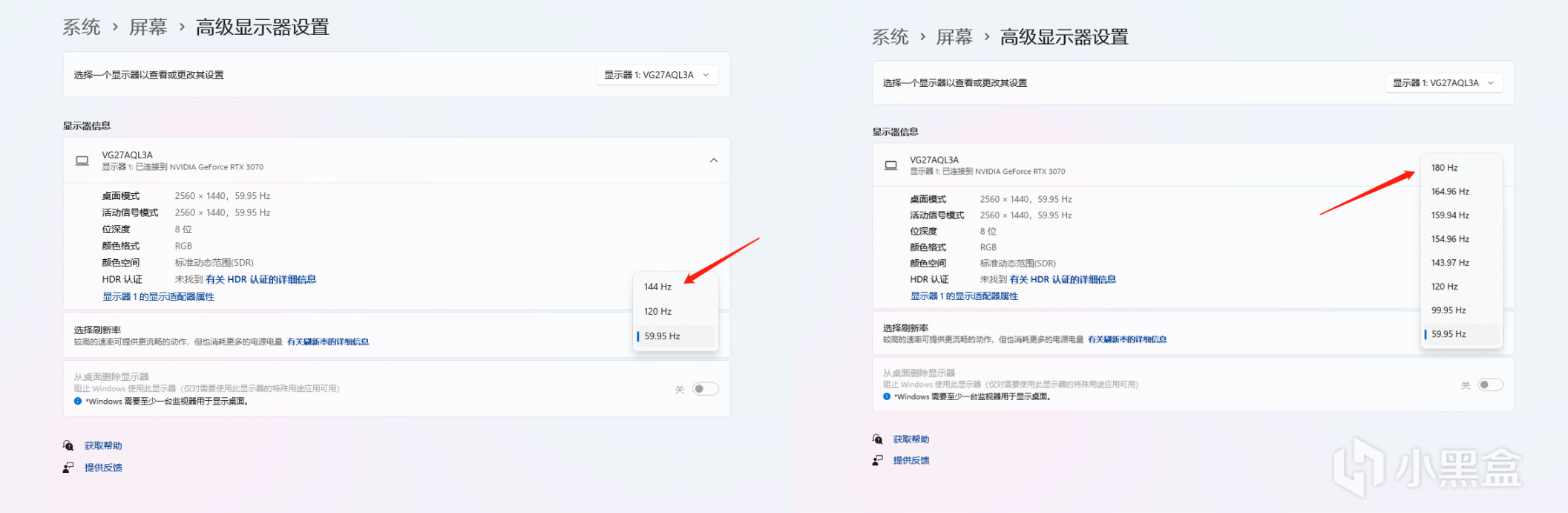Click right 显示器信息 section heading
Viewport: 1568px width, 513px height.
tap(896, 132)
